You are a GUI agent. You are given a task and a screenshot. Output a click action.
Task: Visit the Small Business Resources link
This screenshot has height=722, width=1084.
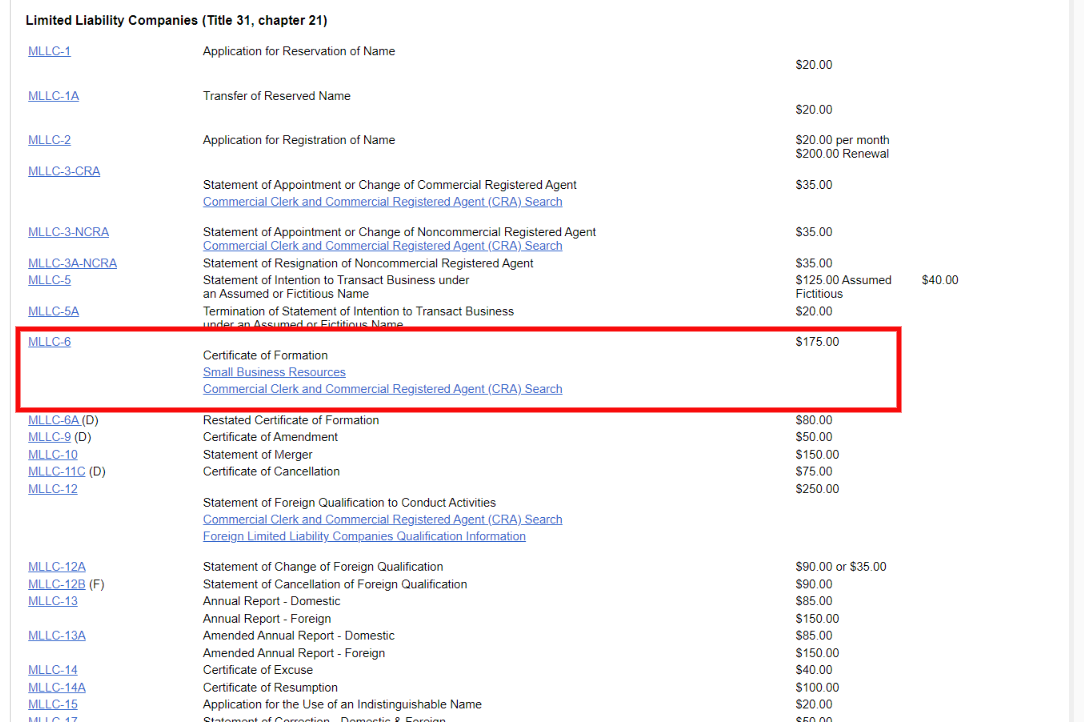(x=274, y=372)
